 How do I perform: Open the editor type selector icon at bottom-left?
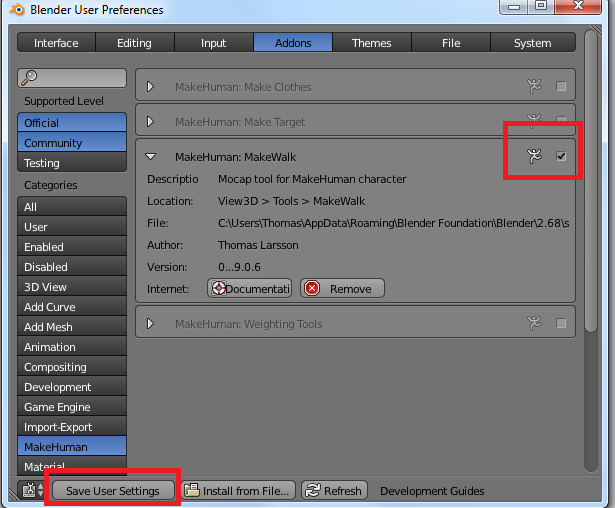[x=30, y=490]
